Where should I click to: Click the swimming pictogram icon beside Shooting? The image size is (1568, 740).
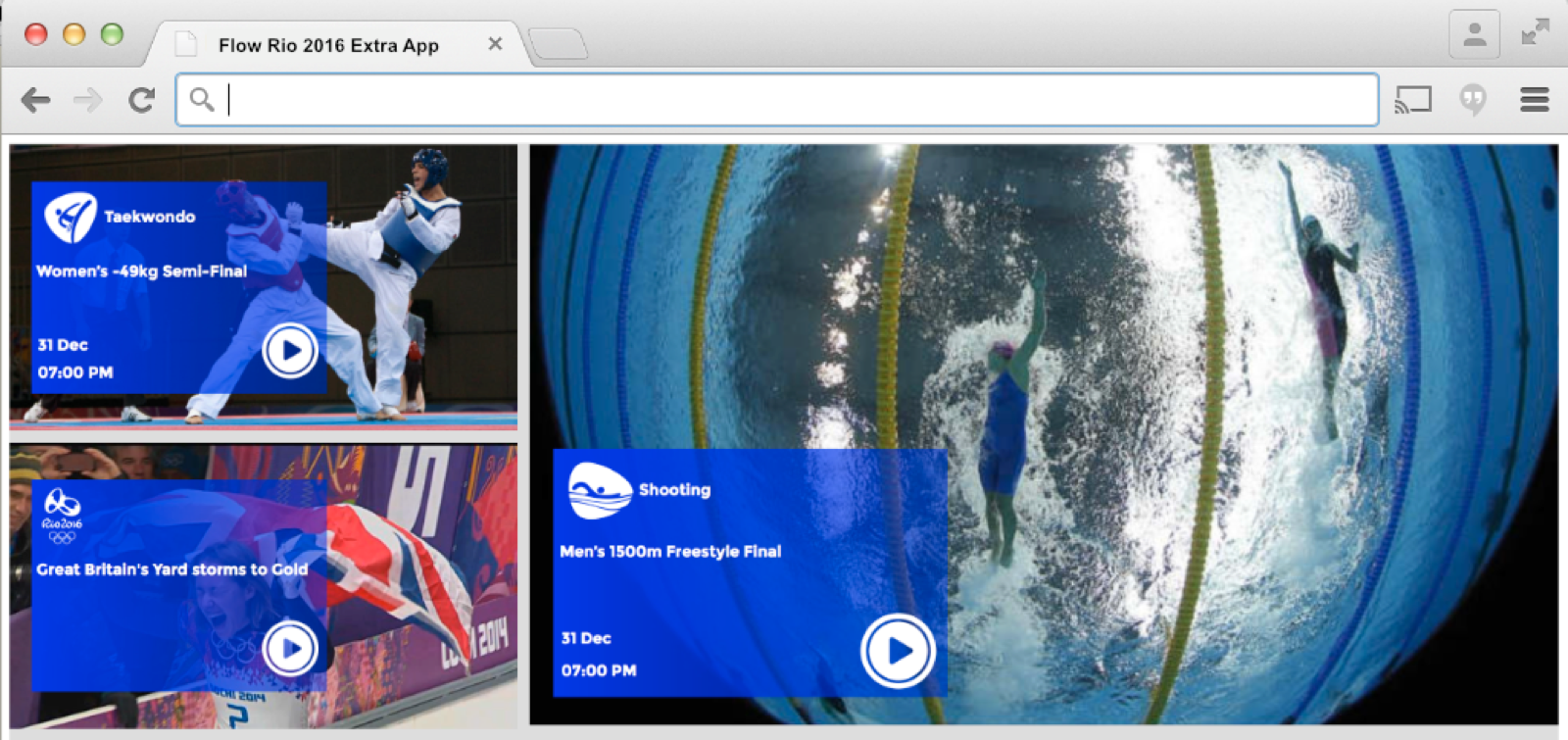click(x=599, y=490)
